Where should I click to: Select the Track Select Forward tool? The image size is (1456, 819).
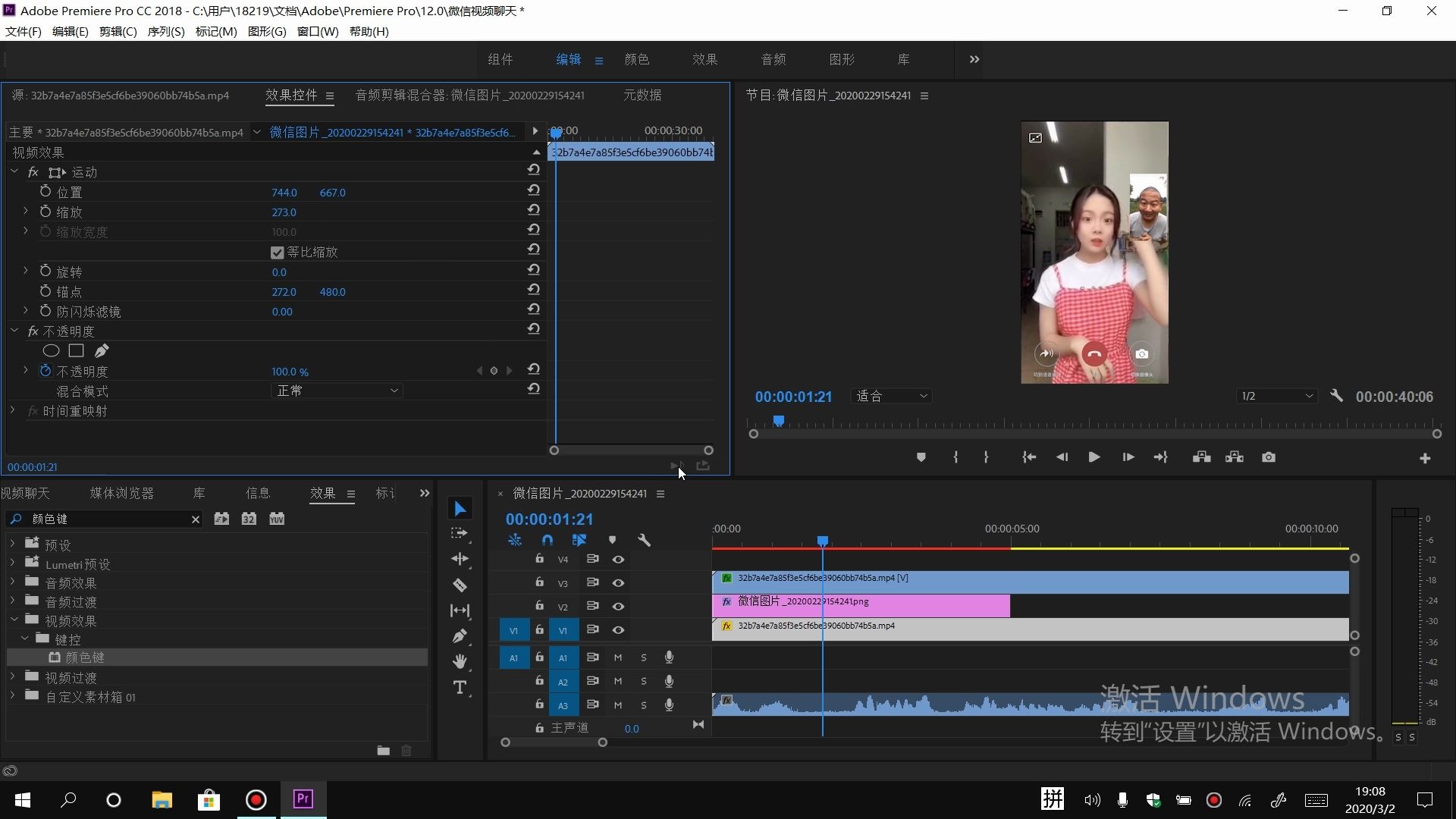(x=460, y=534)
